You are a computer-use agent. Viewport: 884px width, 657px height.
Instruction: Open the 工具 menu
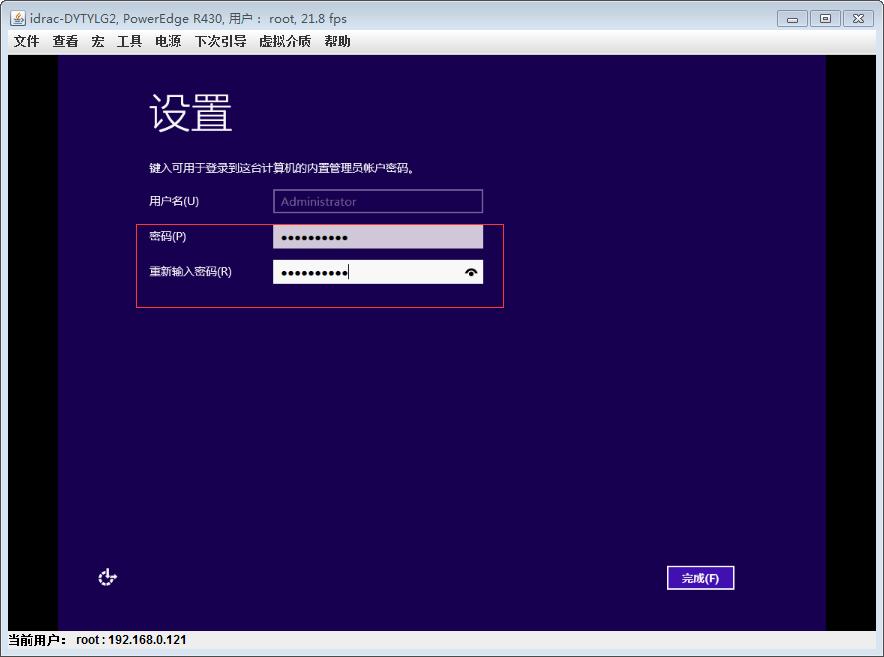(130, 41)
